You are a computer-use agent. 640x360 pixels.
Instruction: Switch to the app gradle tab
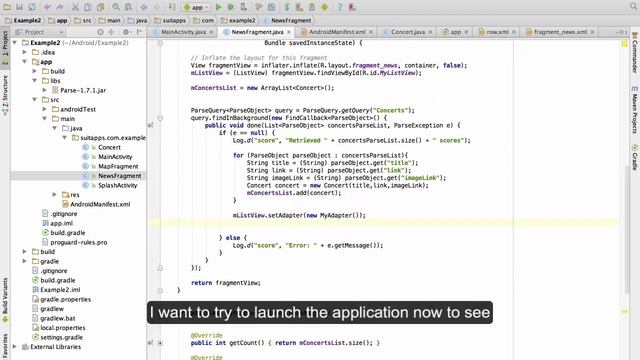[455, 32]
